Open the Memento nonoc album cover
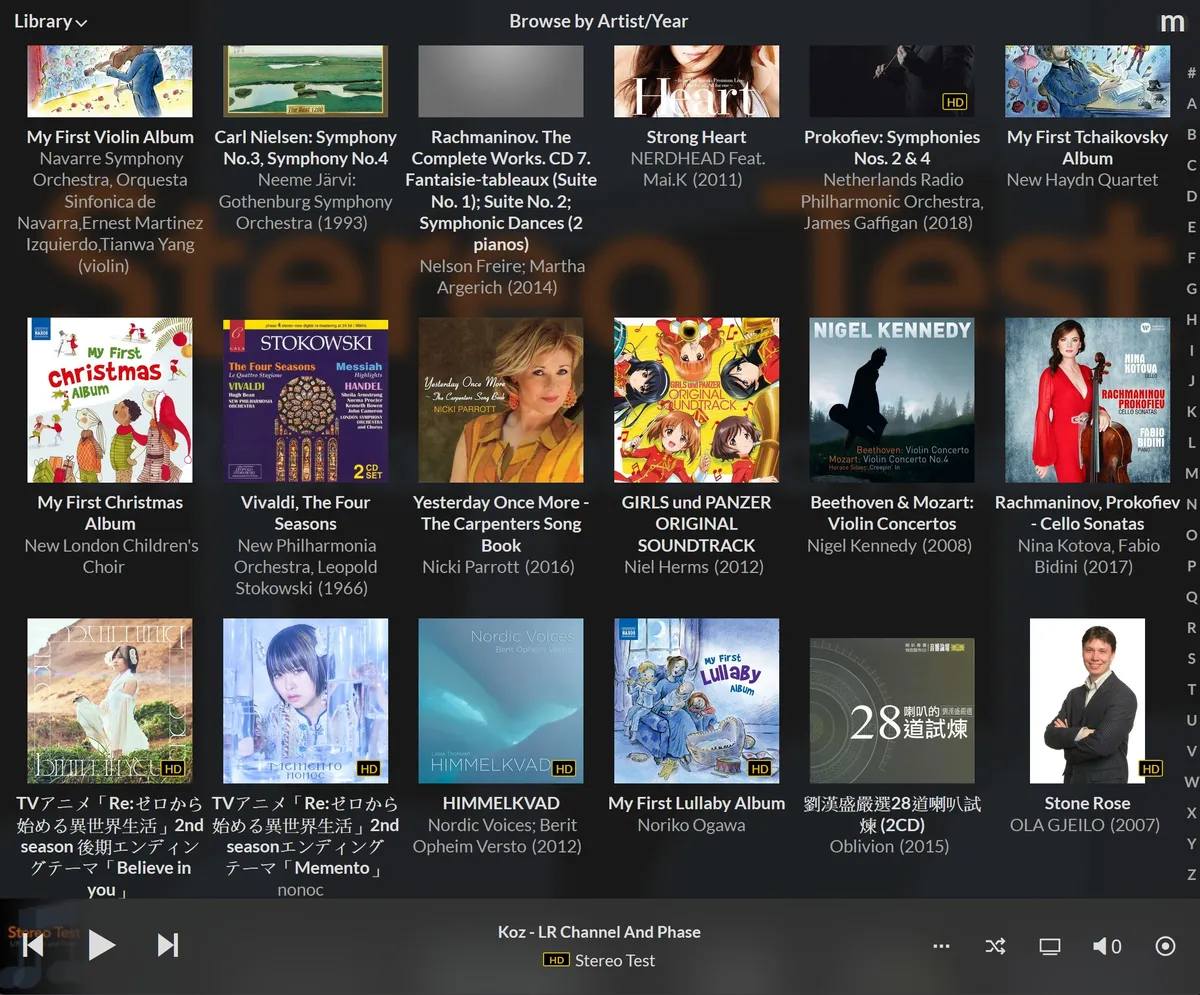The height and width of the screenshot is (995, 1200). (305, 701)
